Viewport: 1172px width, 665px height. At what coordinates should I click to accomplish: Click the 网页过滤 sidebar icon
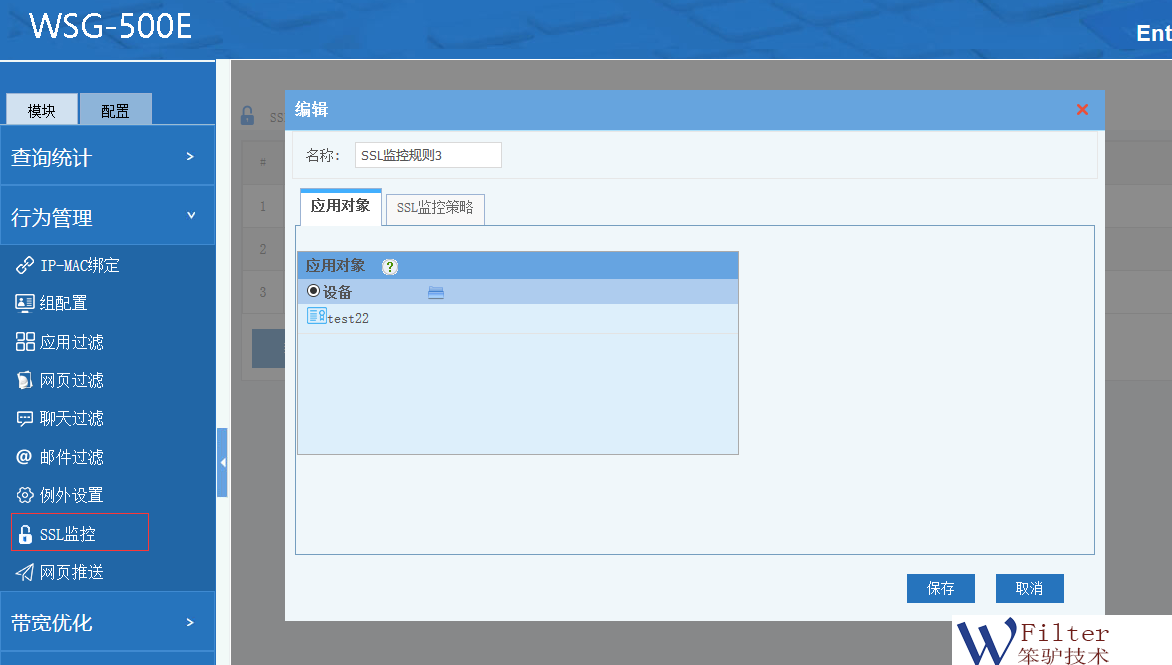click(25, 380)
